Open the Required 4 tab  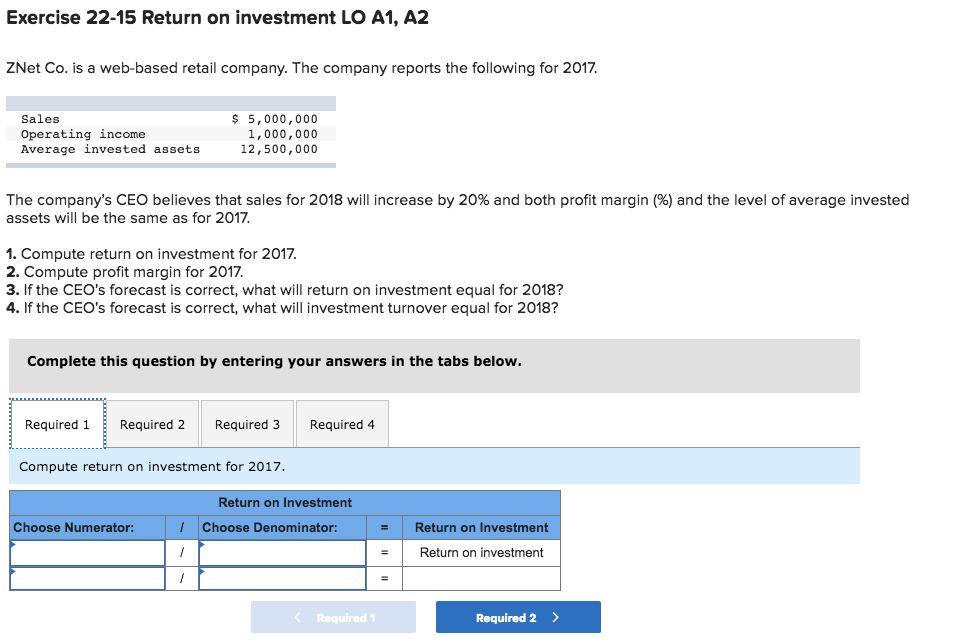click(342, 423)
